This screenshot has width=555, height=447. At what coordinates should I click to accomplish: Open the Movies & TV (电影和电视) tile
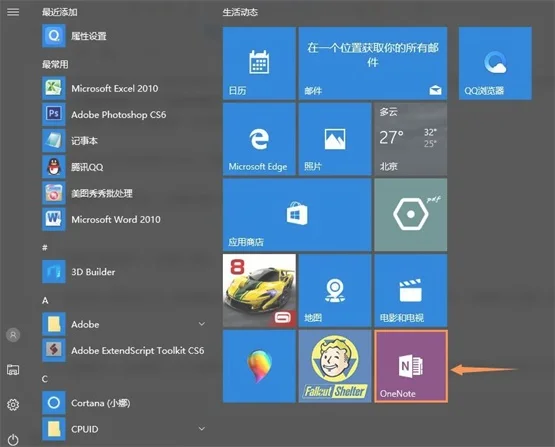(411, 291)
